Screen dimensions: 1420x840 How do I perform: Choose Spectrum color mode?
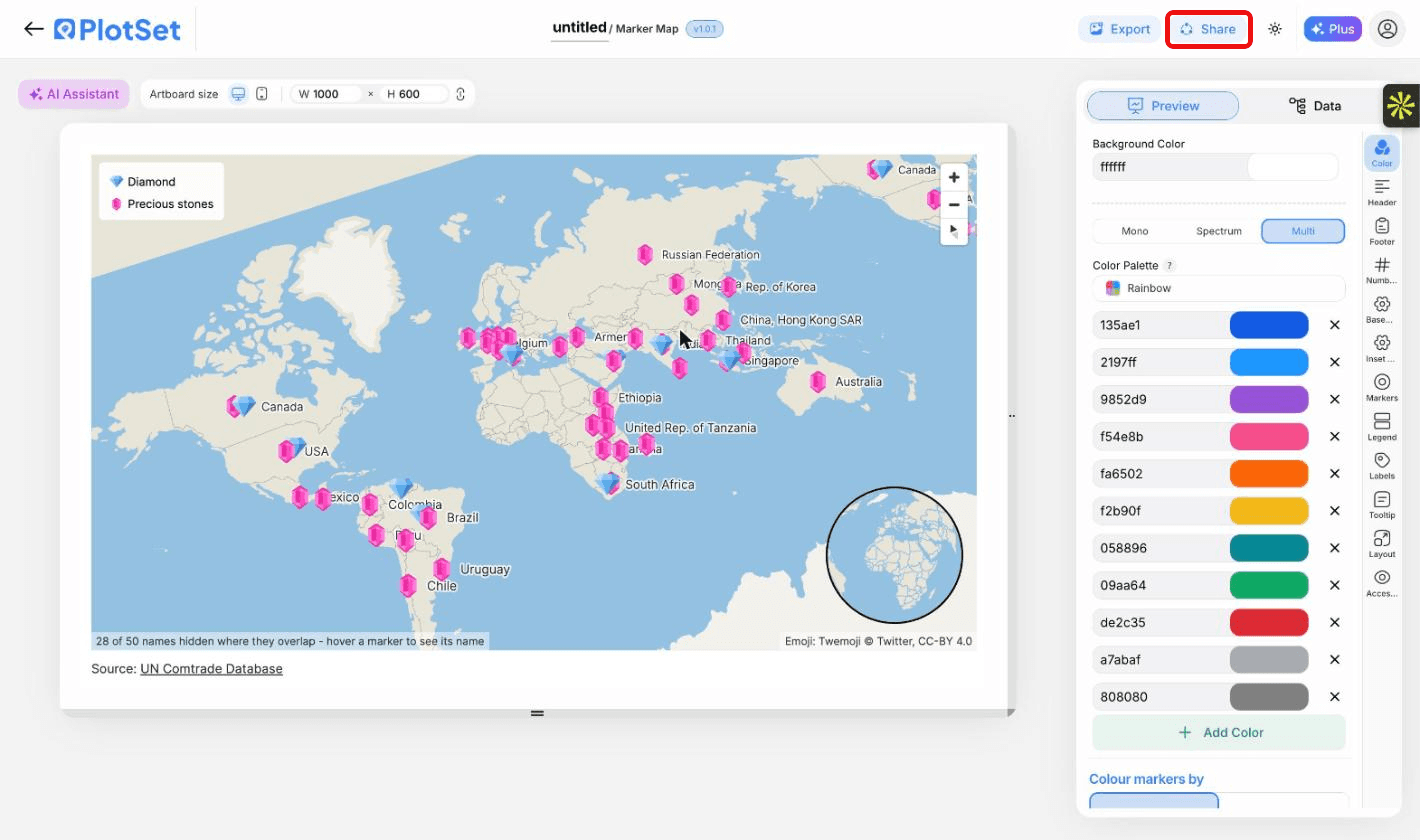[x=1219, y=231]
